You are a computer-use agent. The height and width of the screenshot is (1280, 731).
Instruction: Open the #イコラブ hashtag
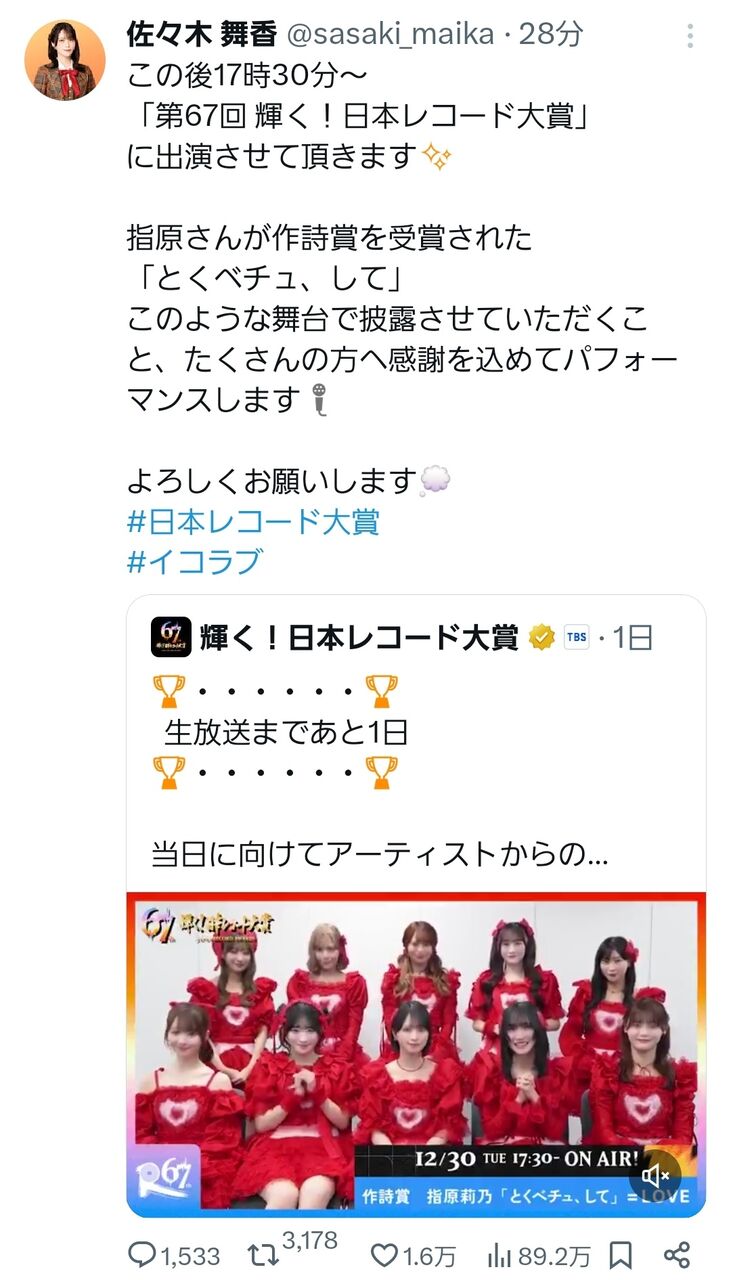click(x=194, y=562)
